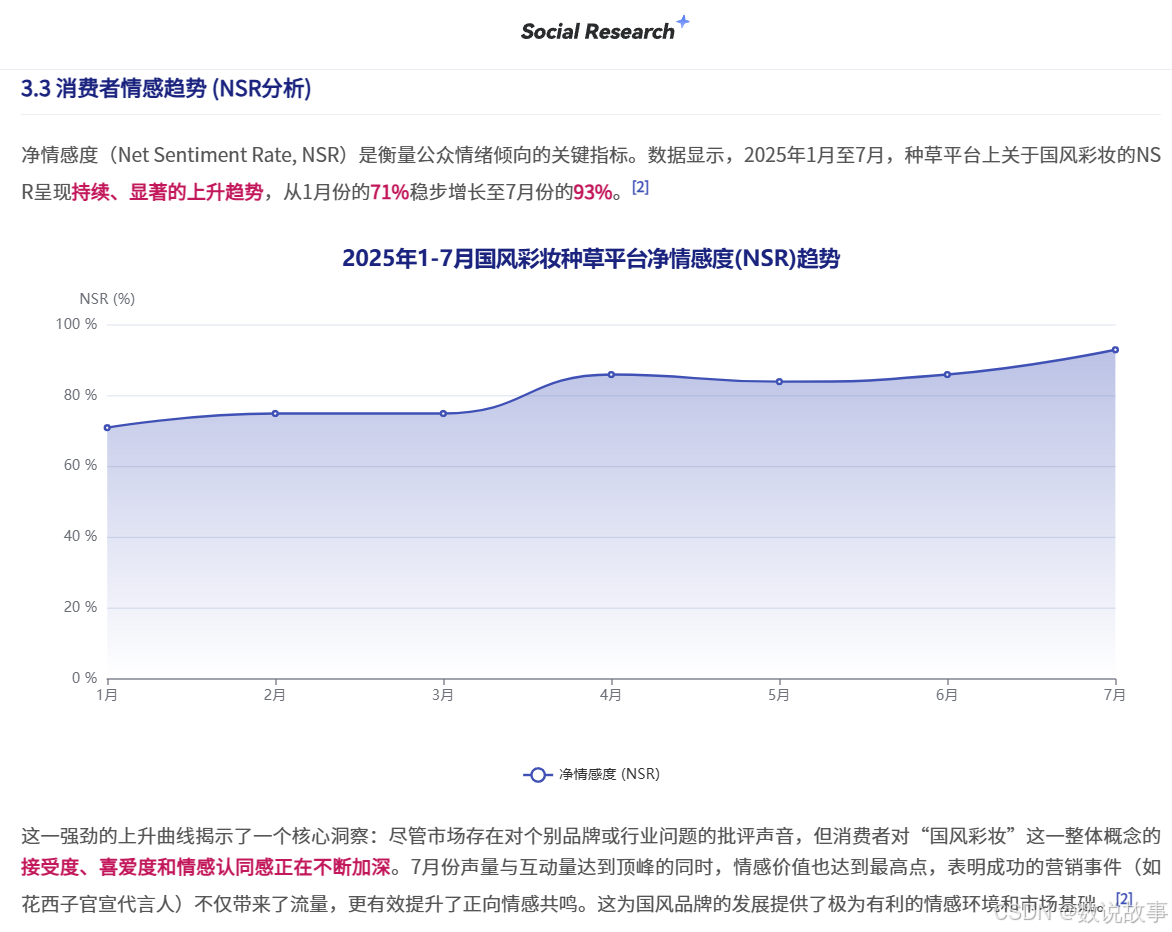The width and height of the screenshot is (1172, 932).
Task: Click the section heading 3.3 消费者情感趋势
Action: [166, 88]
